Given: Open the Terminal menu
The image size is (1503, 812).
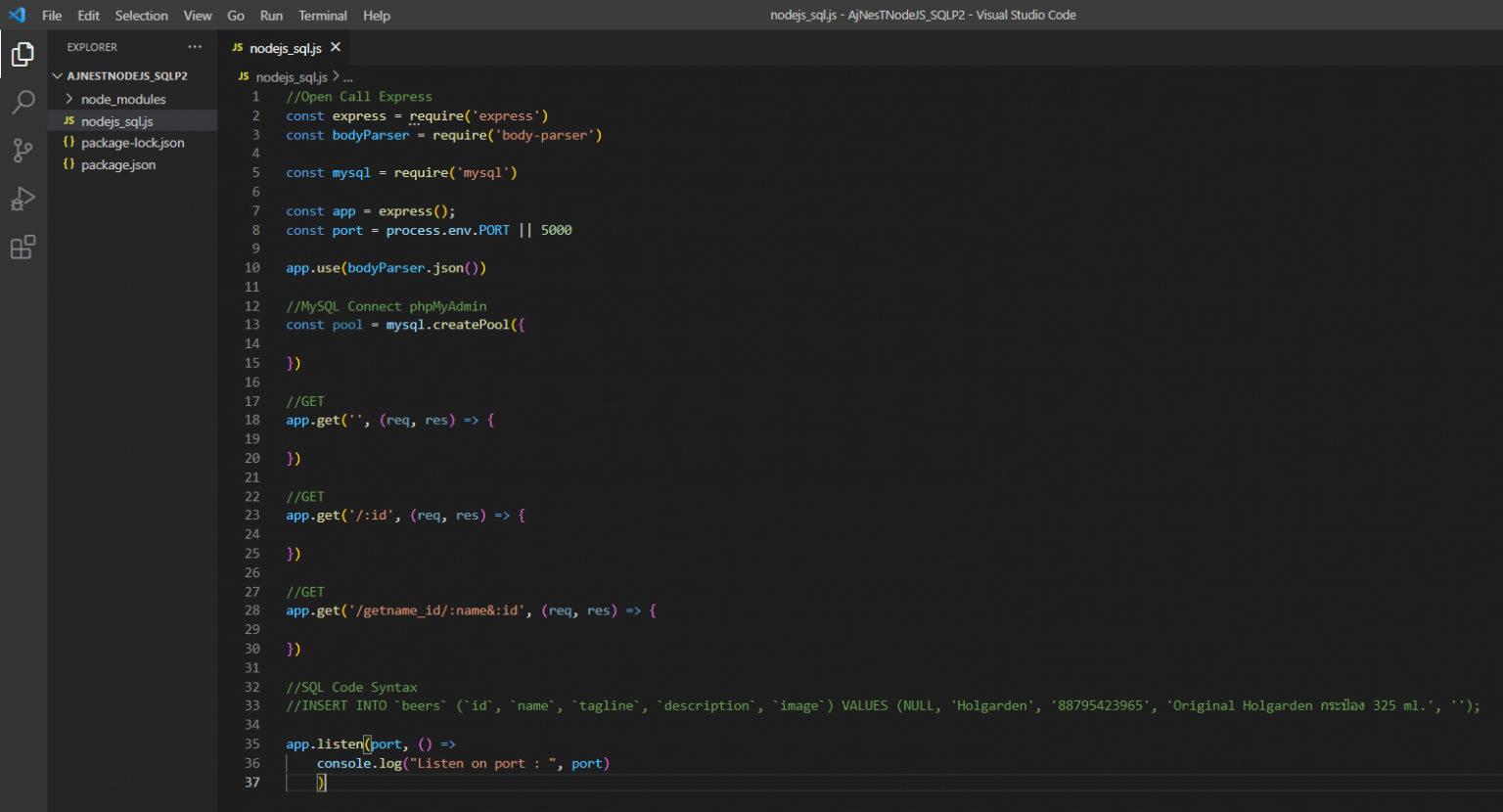Looking at the screenshot, I should point(322,16).
